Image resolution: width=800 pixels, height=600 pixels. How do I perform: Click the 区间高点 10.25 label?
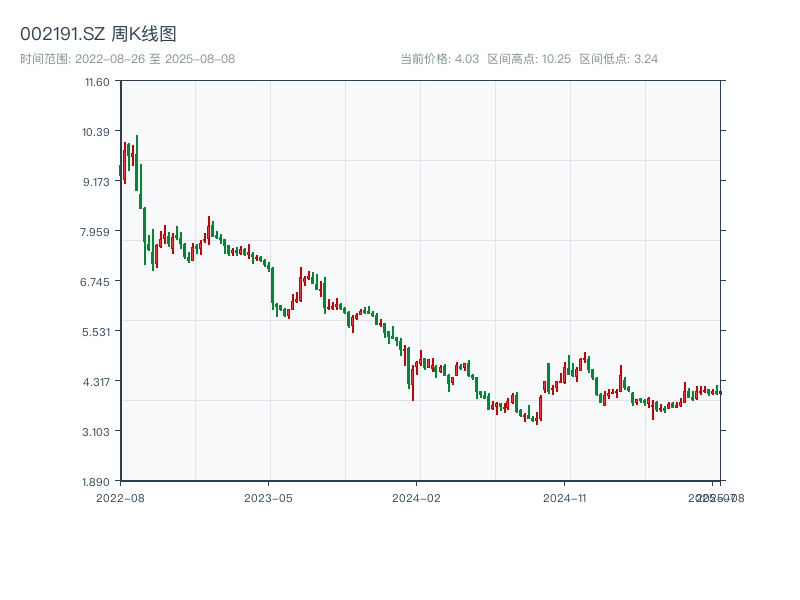click(529, 59)
